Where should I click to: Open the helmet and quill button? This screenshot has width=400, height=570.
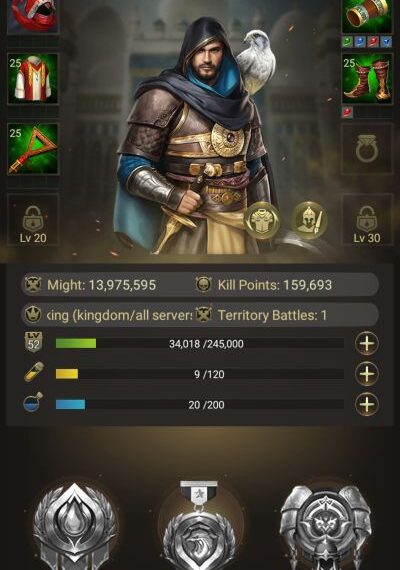click(309, 220)
